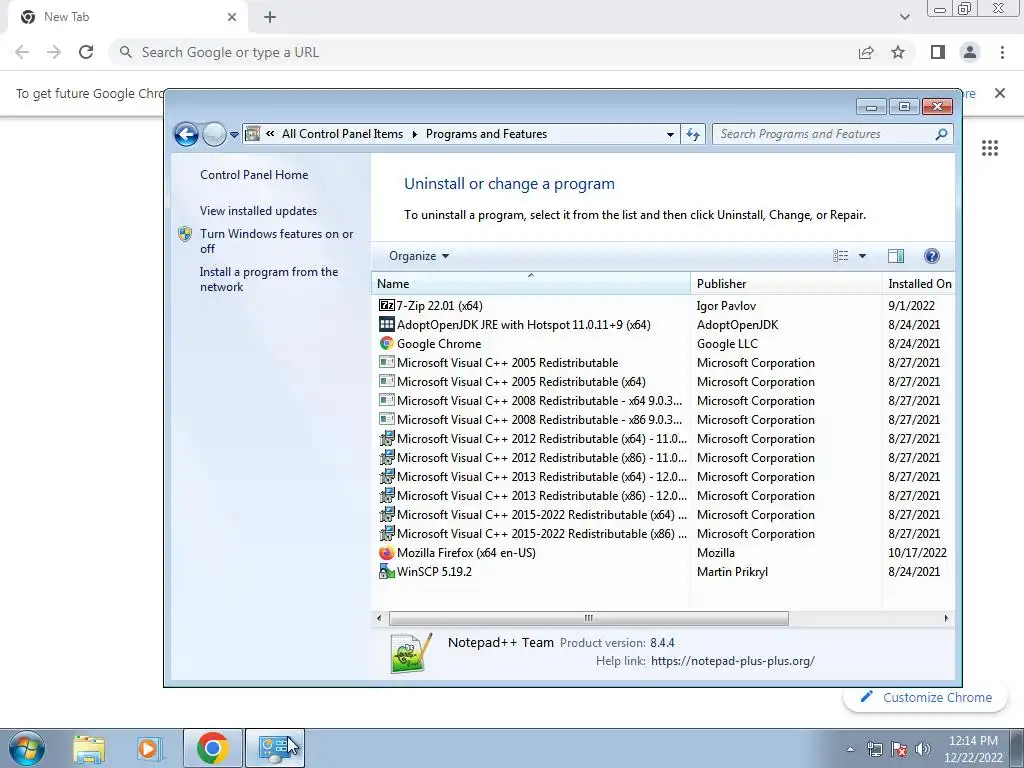1024x768 pixels.
Task: Click the https://notepad-plus-plus.org/ help link text
Action: click(733, 661)
